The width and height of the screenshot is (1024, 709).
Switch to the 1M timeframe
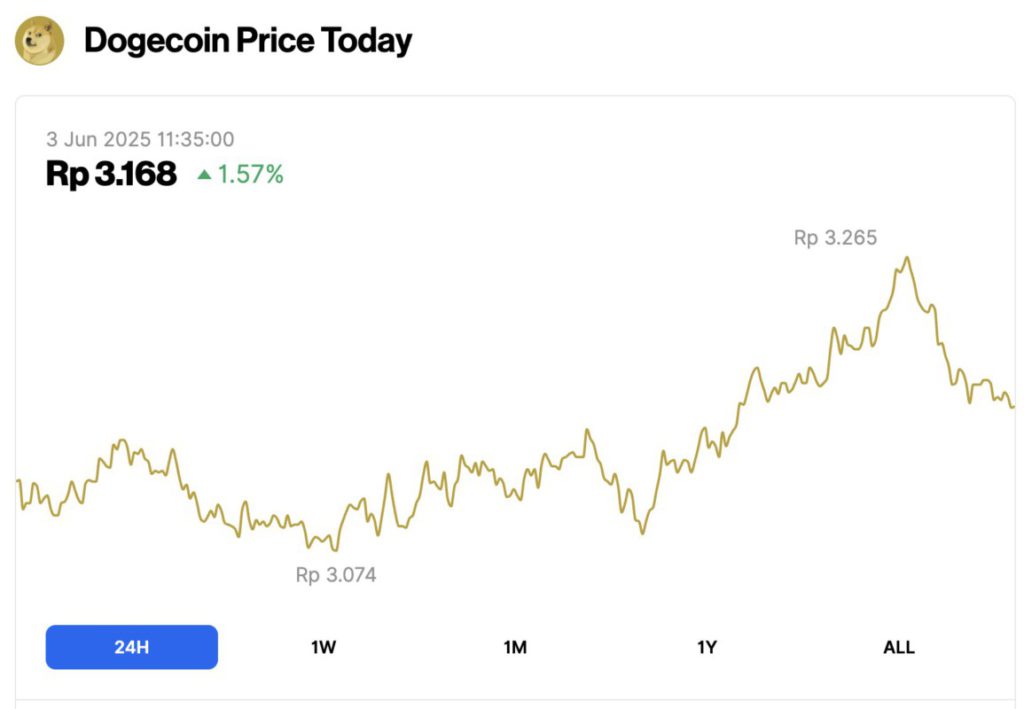(x=514, y=647)
